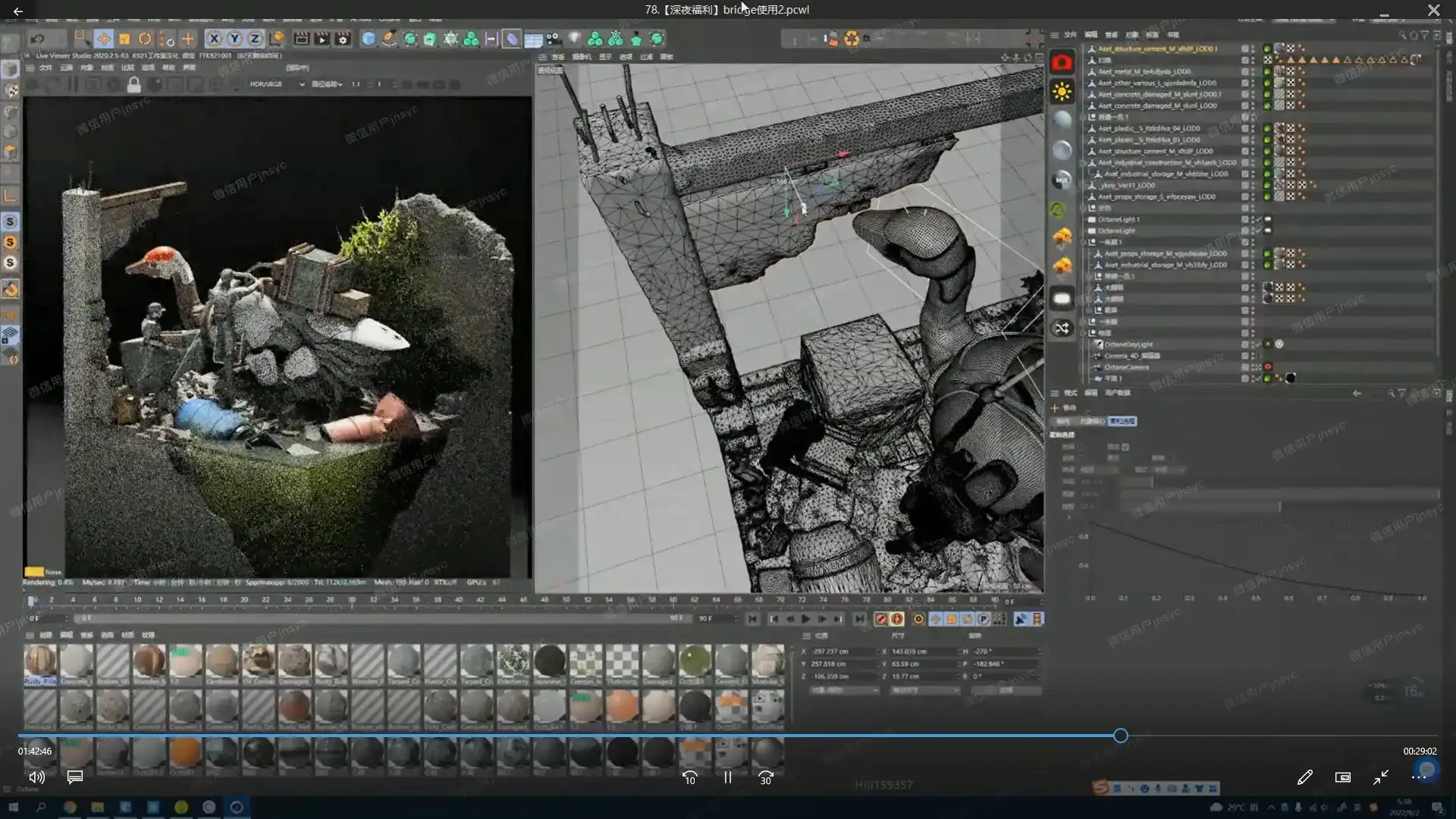Select the Rotate tool in top toolbar
Screen dimensions: 1456x819
tap(145, 39)
